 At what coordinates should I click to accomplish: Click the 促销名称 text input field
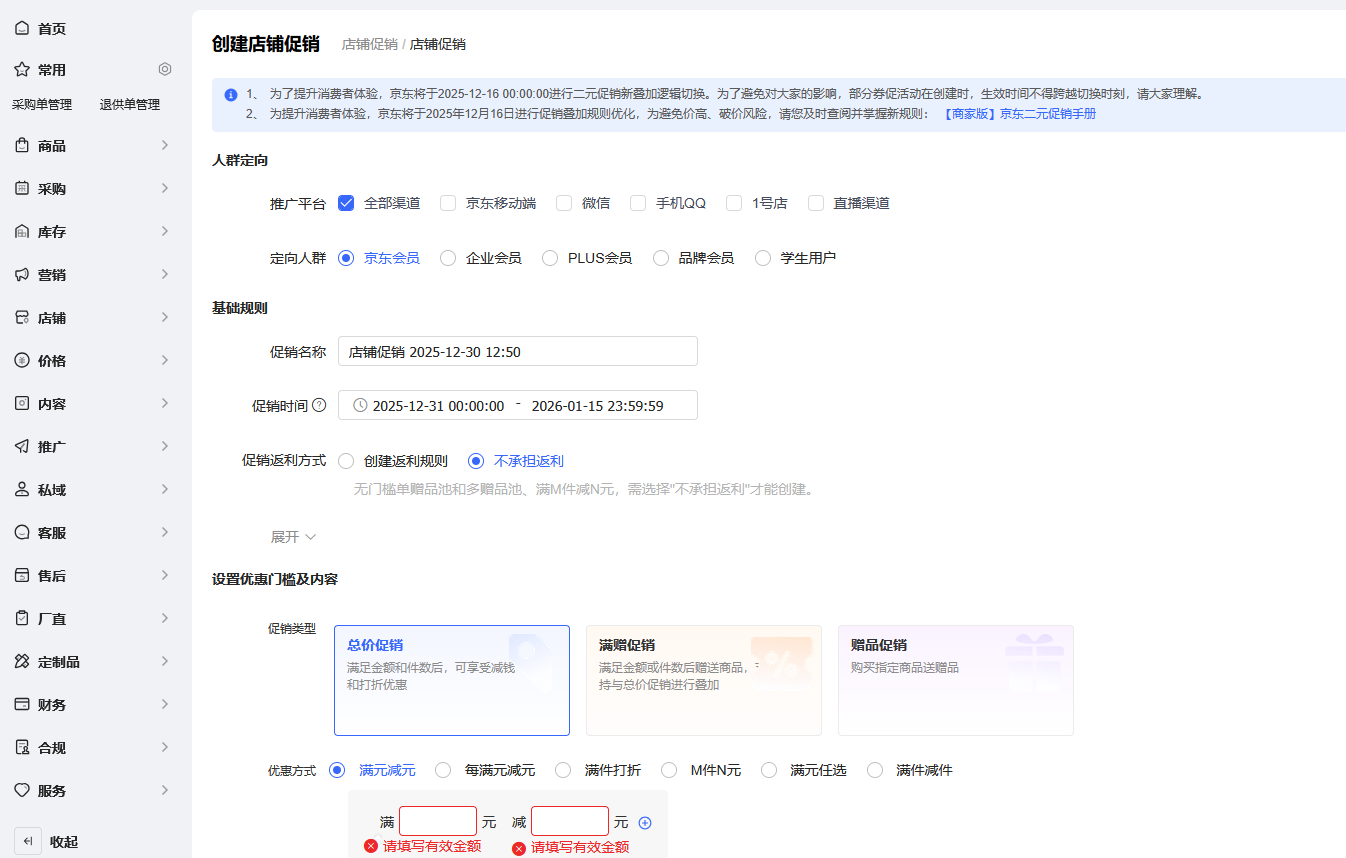click(517, 352)
